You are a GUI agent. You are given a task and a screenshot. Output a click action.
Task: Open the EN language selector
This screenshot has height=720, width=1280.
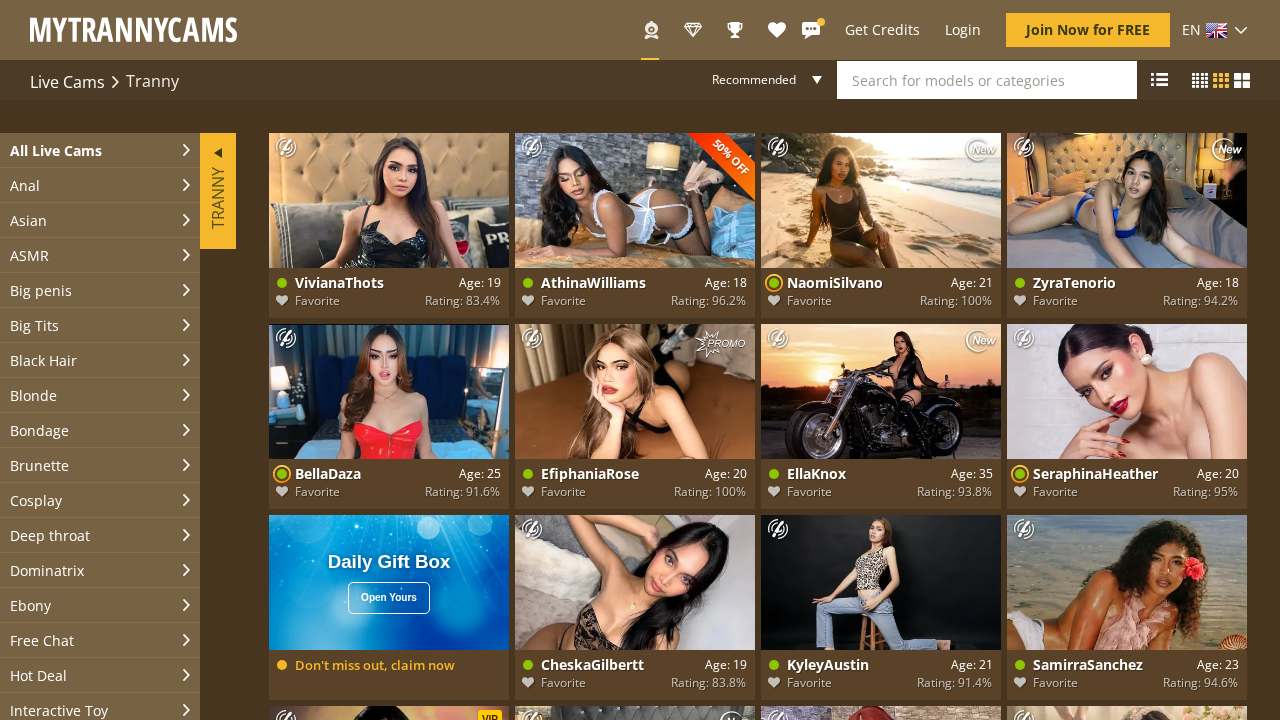[x=1215, y=30]
